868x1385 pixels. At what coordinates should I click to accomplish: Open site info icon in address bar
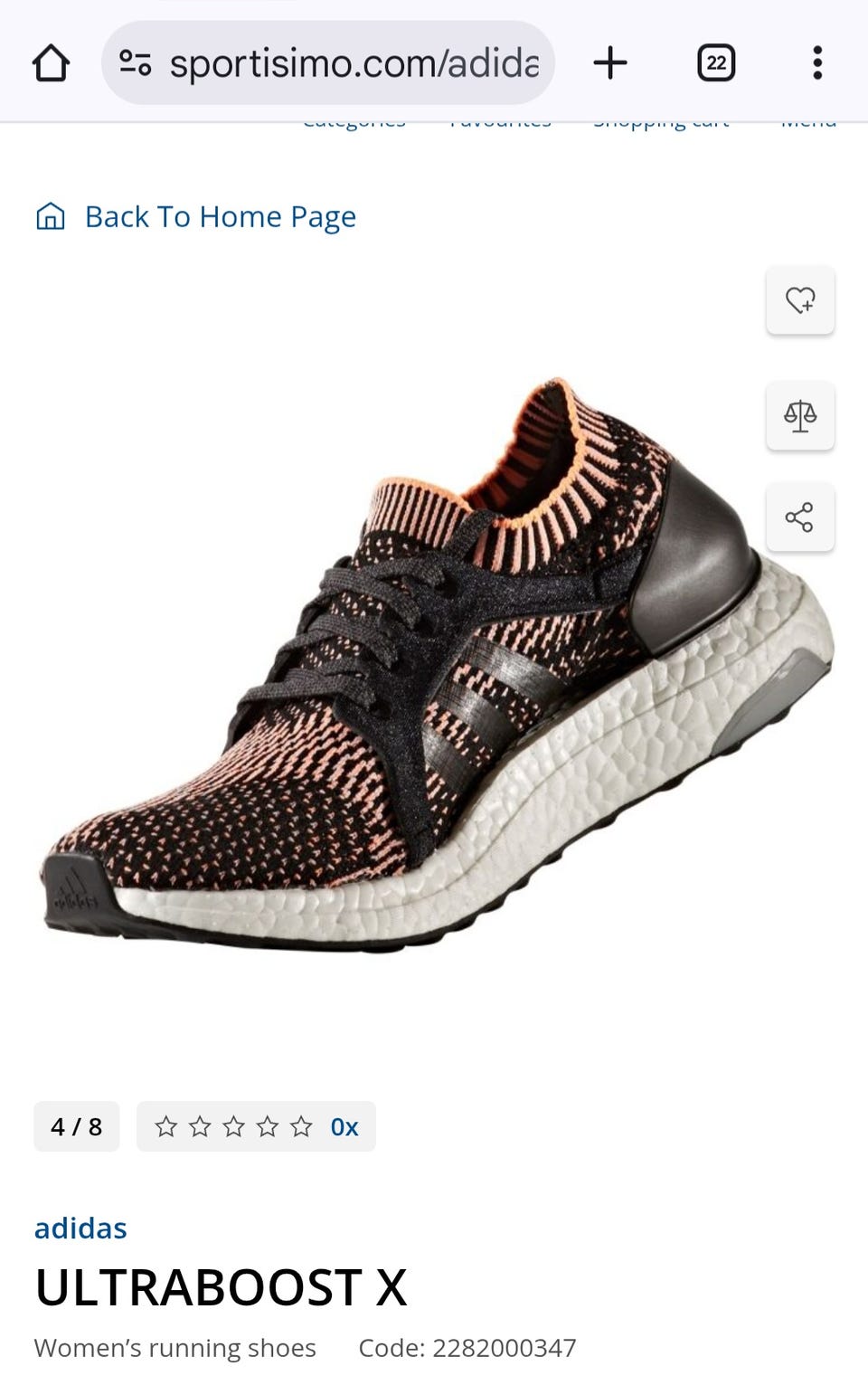[x=136, y=63]
